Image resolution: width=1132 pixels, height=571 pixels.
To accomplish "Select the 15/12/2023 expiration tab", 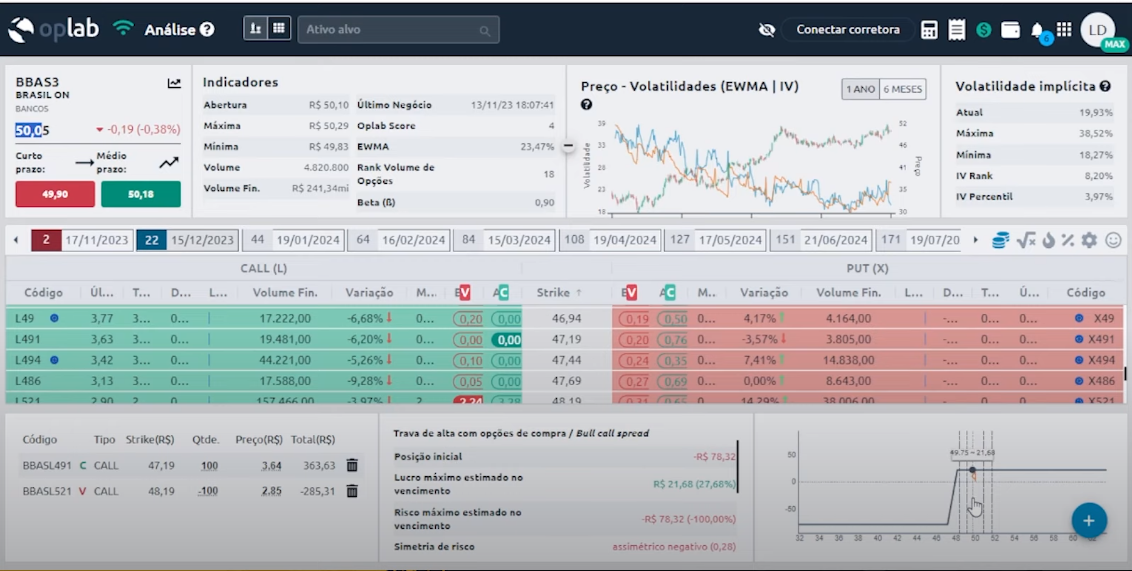I will [201, 240].
